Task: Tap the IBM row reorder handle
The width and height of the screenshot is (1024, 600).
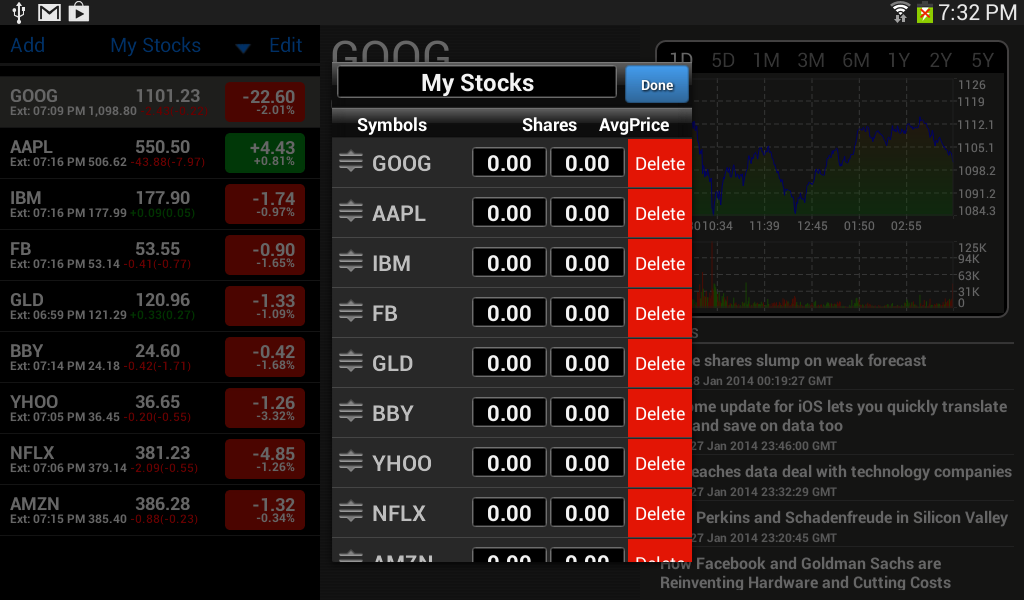Action: [351, 262]
